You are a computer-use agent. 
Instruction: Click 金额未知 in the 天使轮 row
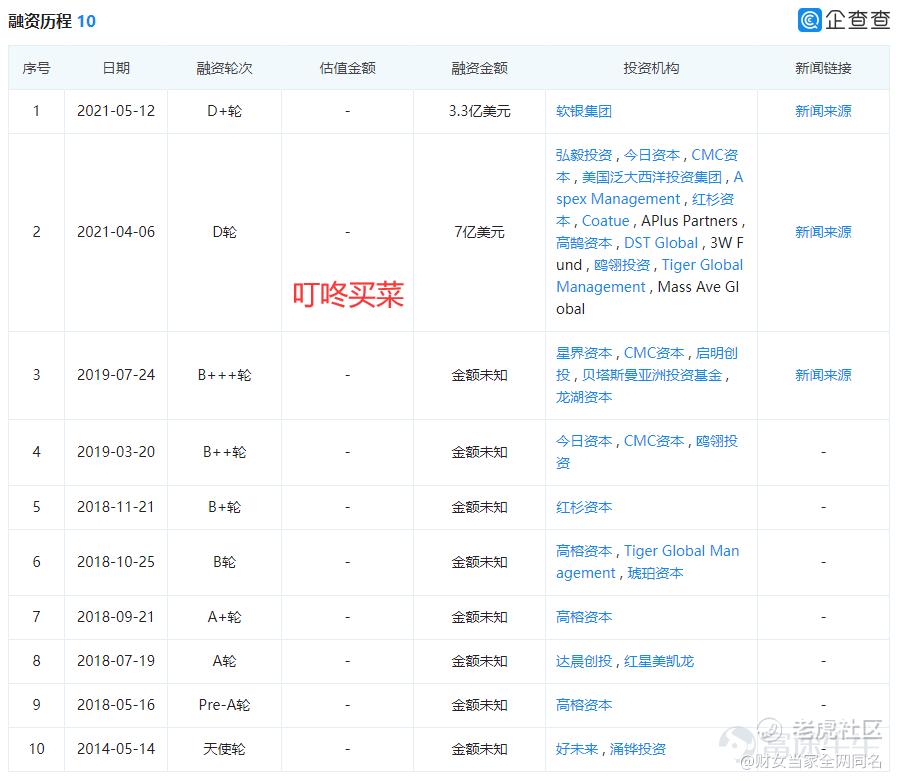(479, 749)
